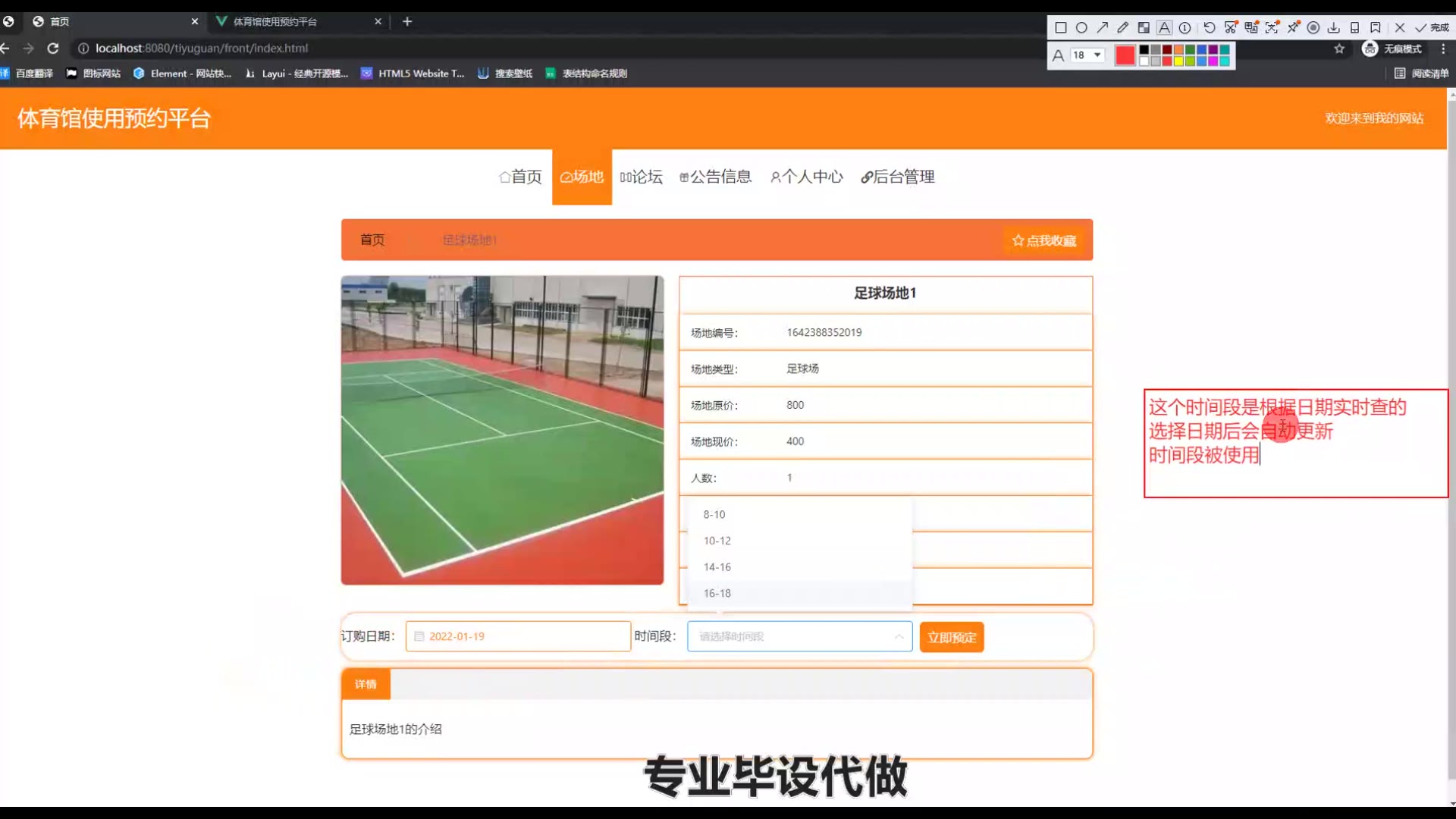Screen dimensions: 1456x819
Task: Undo the last annotation
Action: (1210, 28)
